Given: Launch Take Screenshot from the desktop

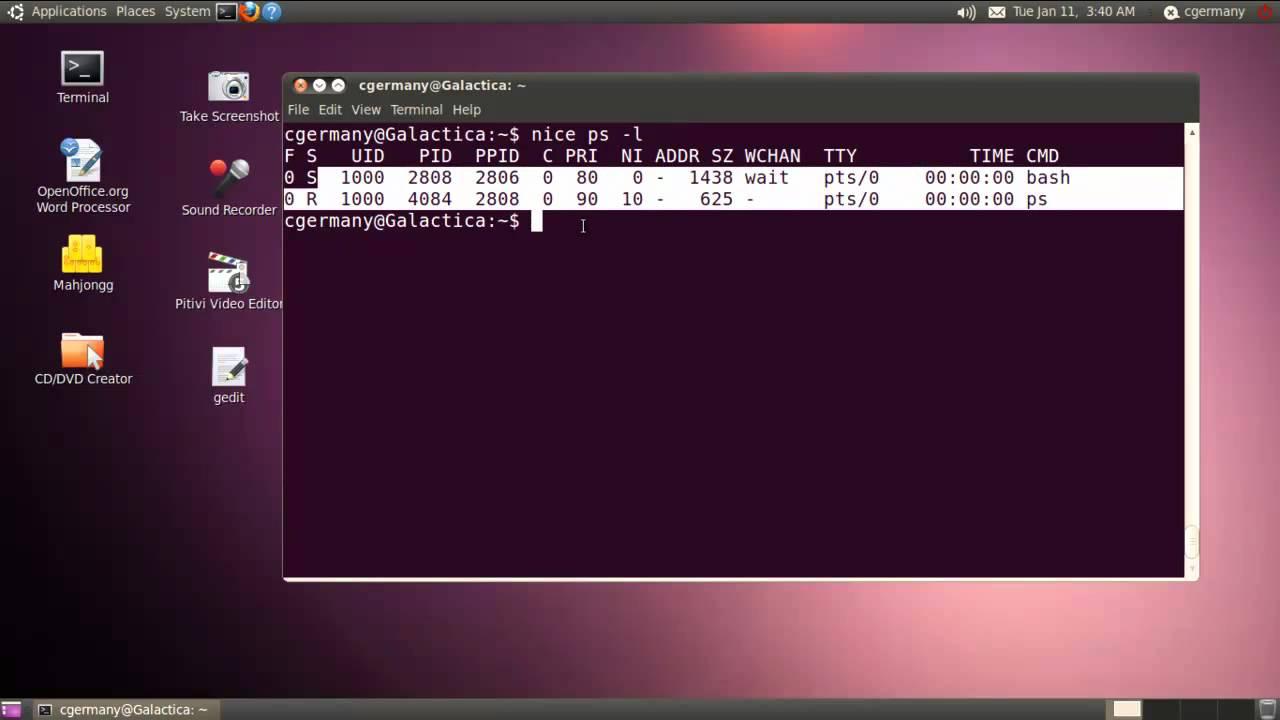Looking at the screenshot, I should pyautogui.click(x=228, y=88).
